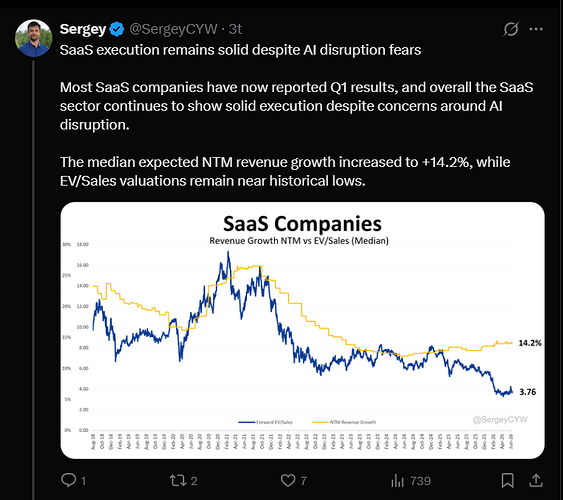Image resolution: width=563 pixels, height=500 pixels.
Task: Click the repost count 2
Action: pos(194,481)
